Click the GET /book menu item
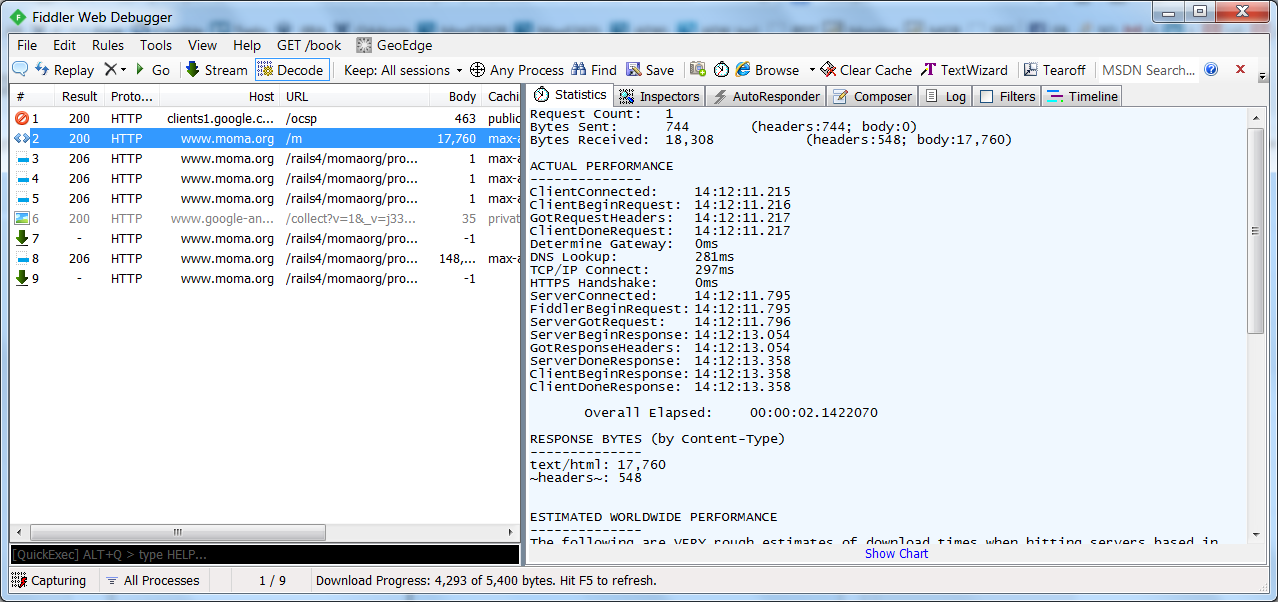Viewport: 1278px width, 602px height. 309,45
